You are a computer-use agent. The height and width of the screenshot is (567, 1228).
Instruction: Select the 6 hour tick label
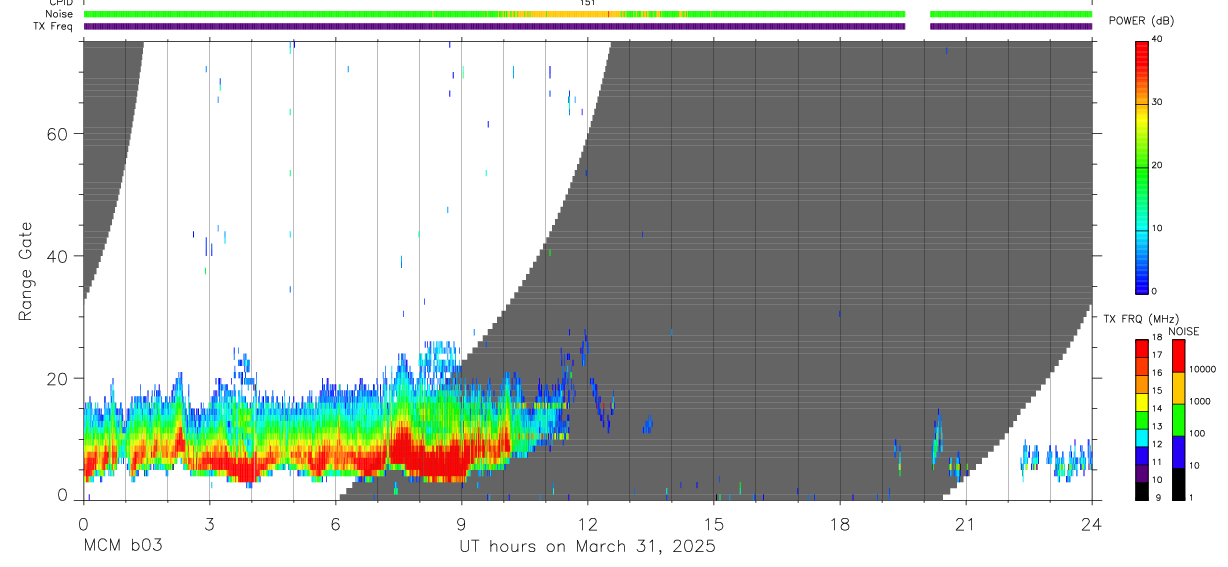(335, 524)
